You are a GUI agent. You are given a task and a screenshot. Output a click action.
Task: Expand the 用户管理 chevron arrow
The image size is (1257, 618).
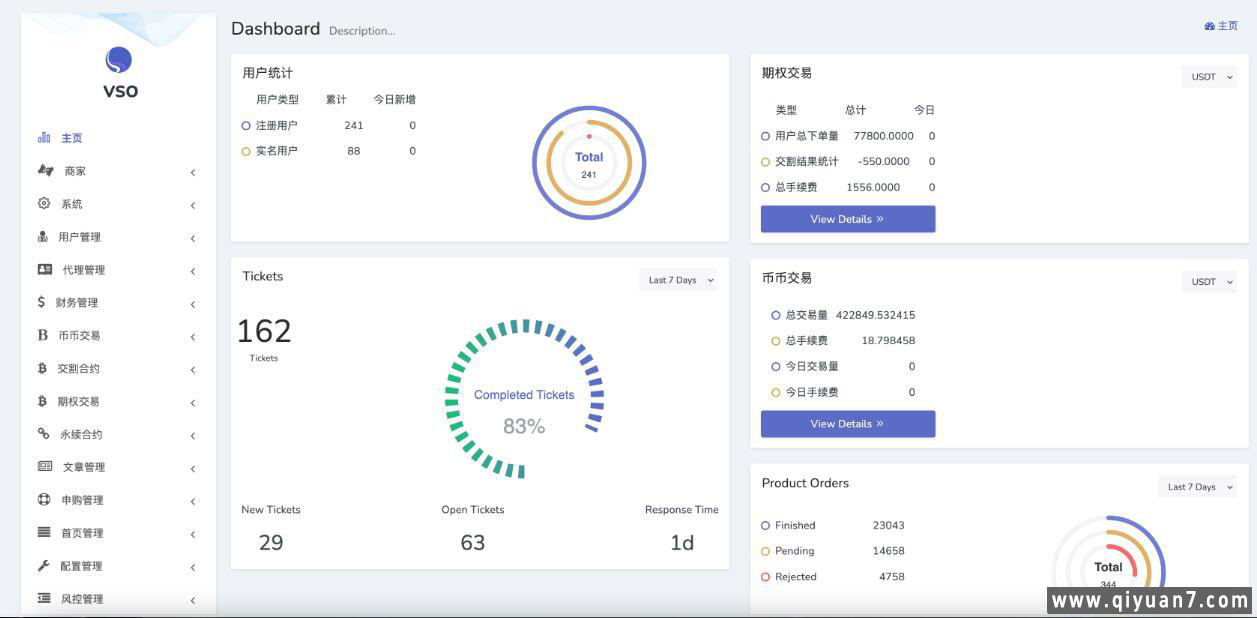point(192,238)
